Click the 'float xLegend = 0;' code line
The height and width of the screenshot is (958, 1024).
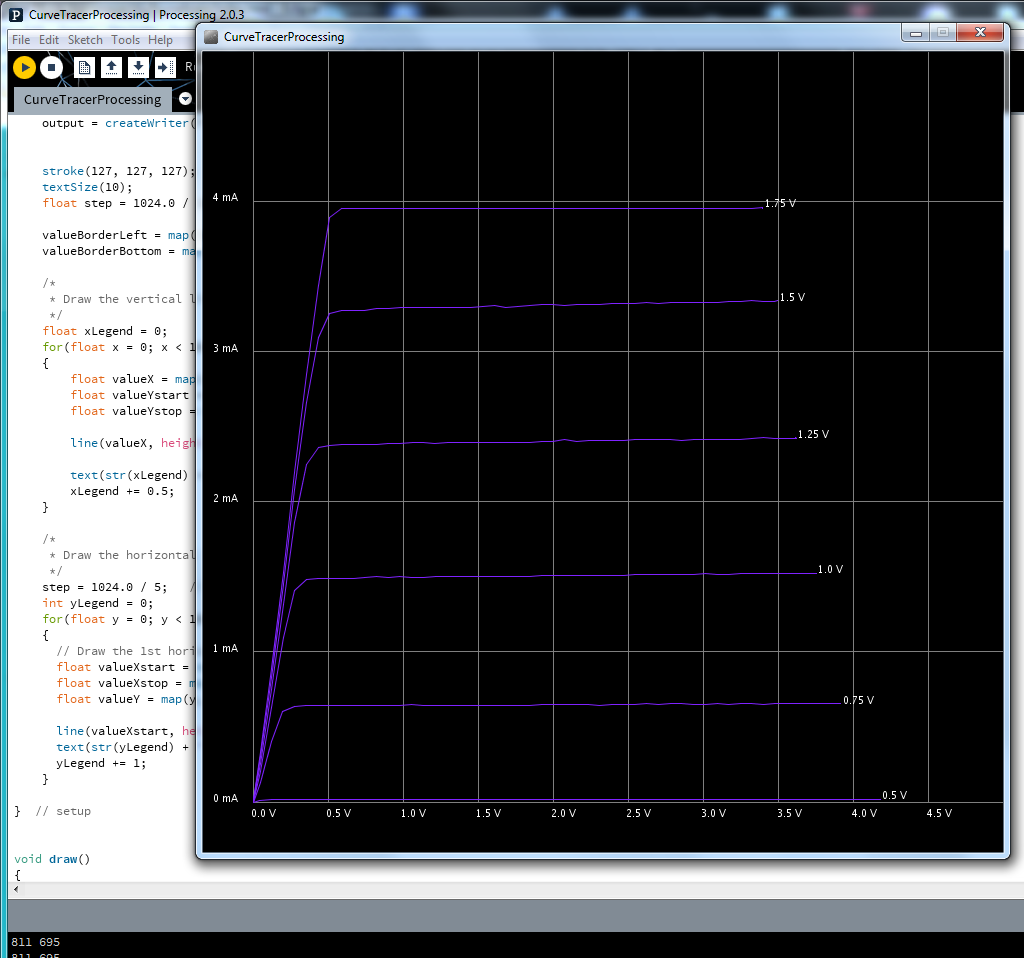coord(104,331)
